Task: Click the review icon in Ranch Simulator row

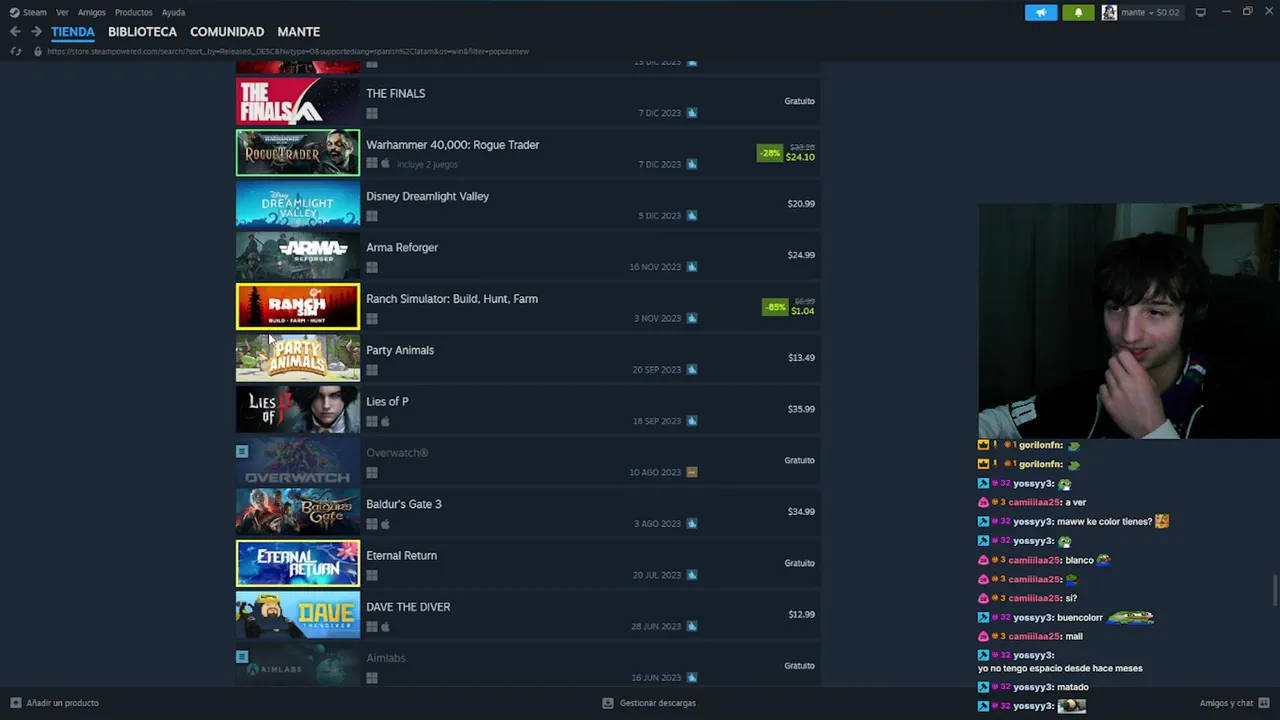Action: click(692, 318)
